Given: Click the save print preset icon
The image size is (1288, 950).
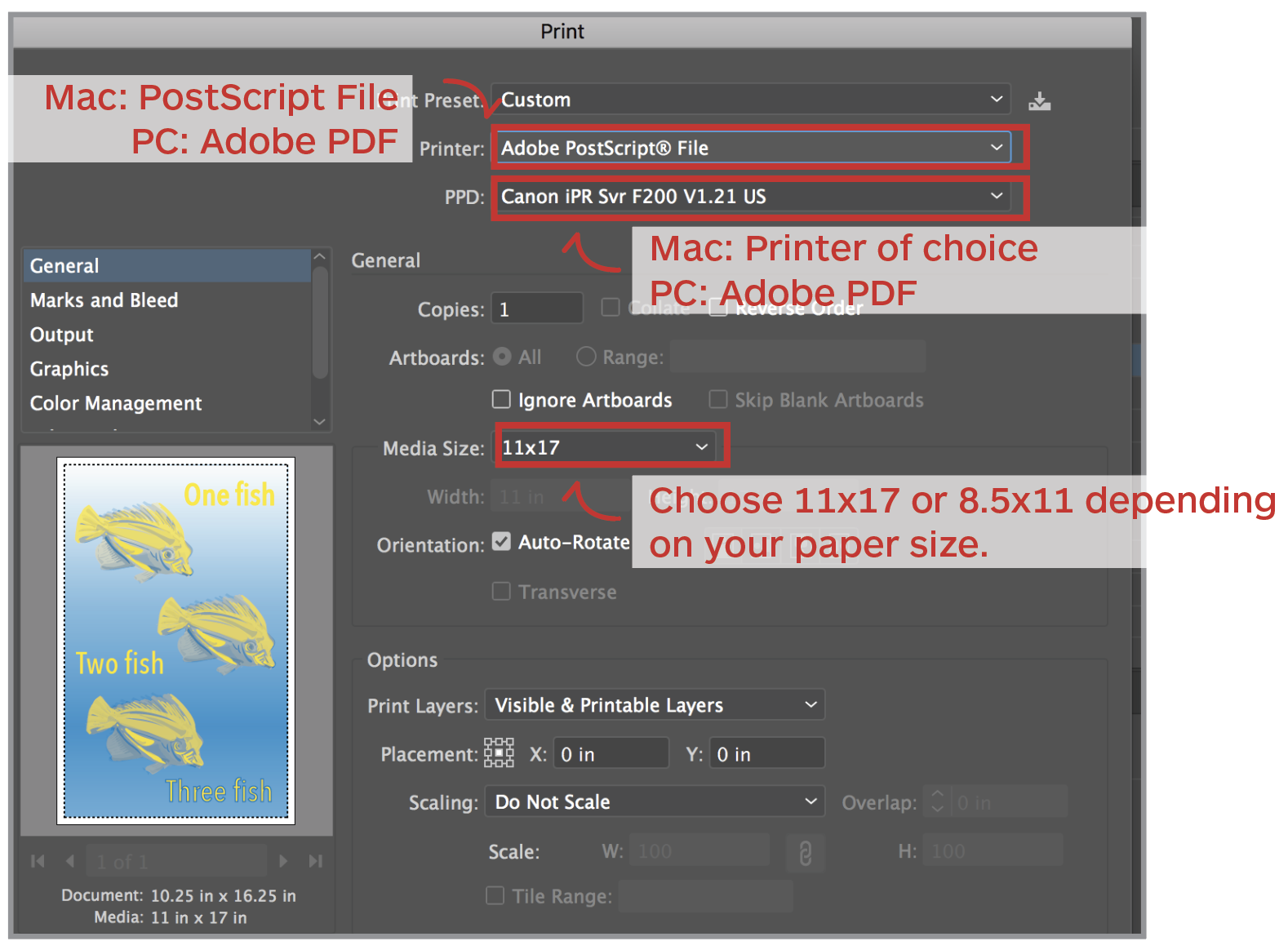Looking at the screenshot, I should 1039,100.
